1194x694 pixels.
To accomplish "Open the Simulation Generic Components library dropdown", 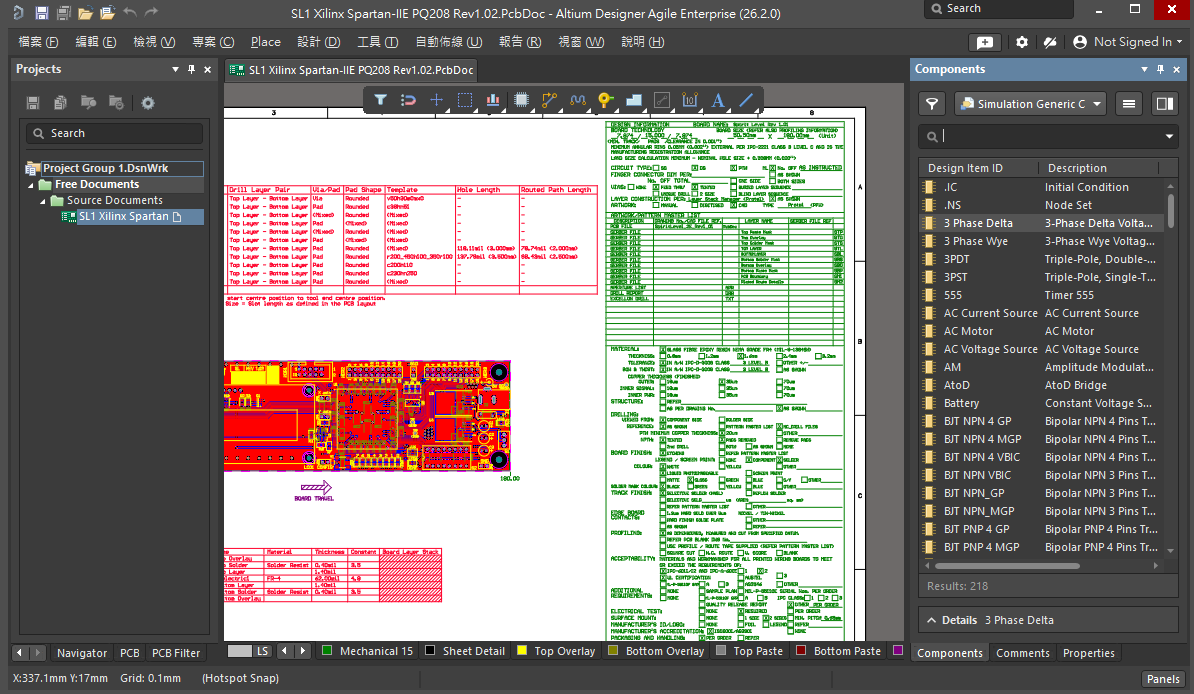I will pyautogui.click(x=1031, y=104).
